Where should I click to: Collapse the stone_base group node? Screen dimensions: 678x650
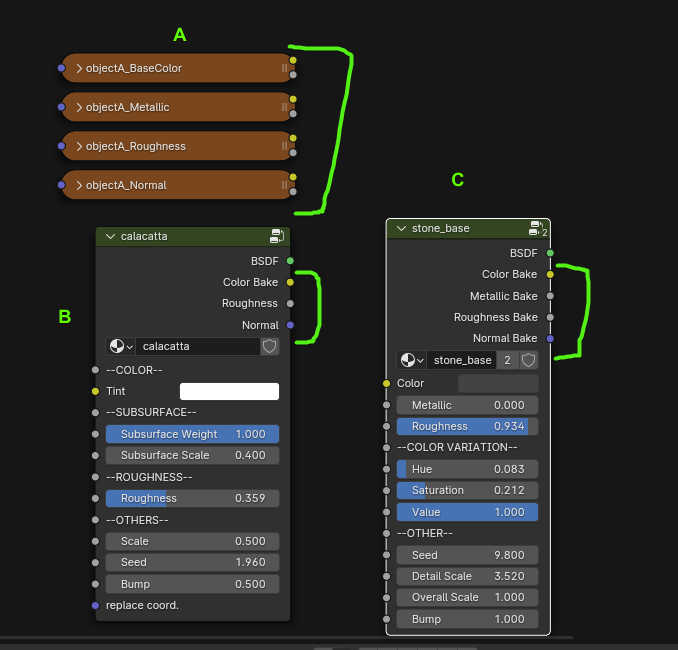(x=401, y=228)
